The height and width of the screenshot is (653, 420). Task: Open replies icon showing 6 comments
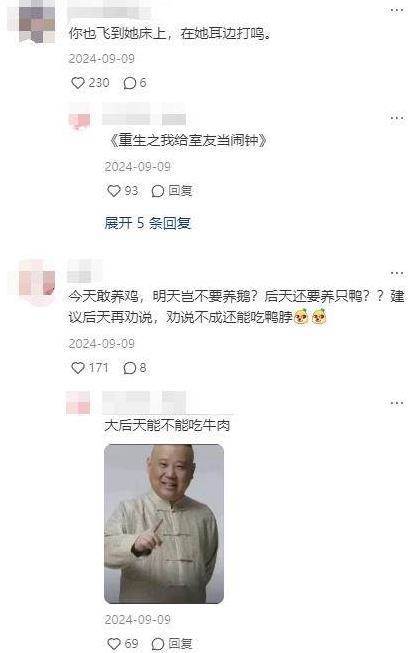click(x=129, y=83)
